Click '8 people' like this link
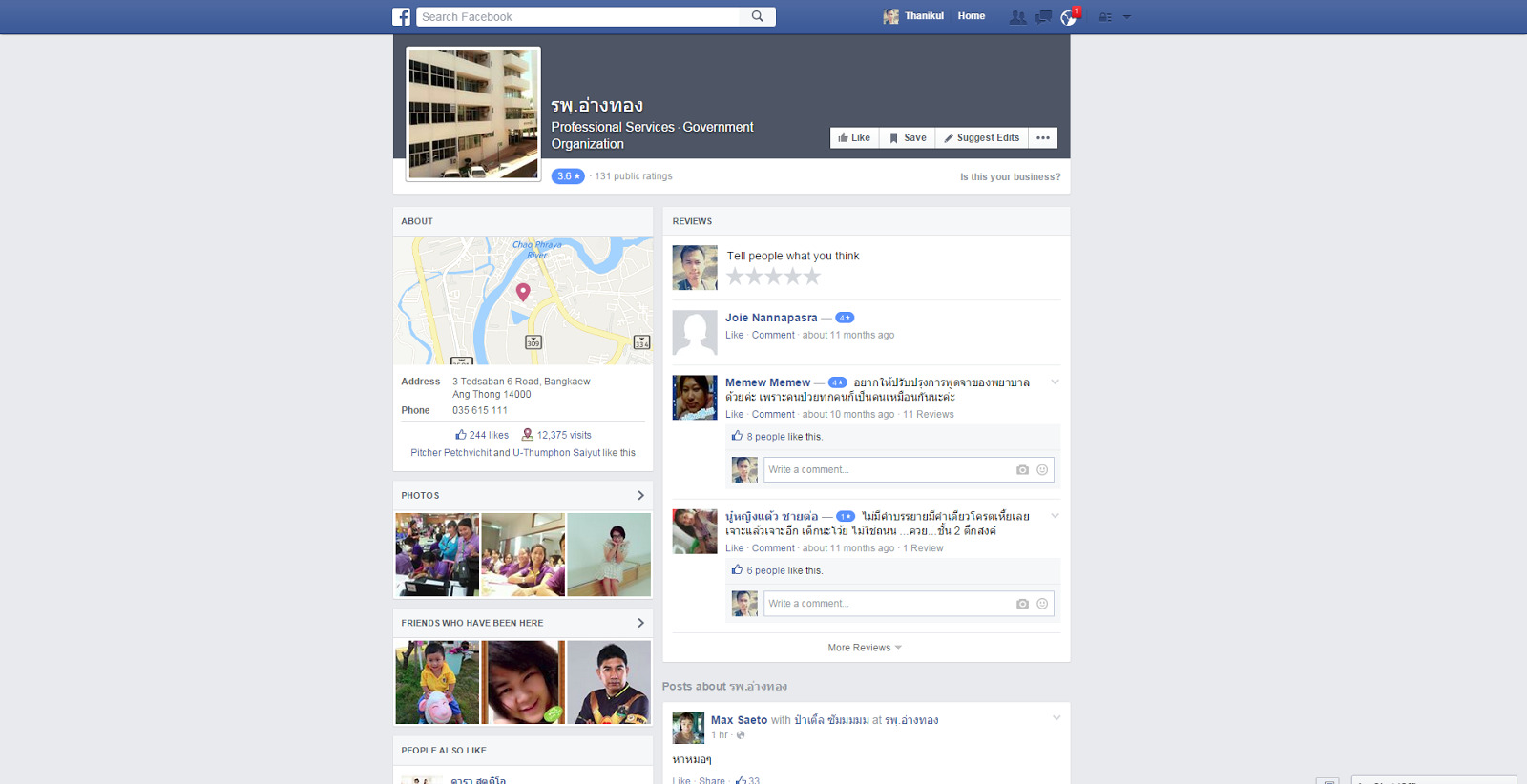 tap(765, 437)
